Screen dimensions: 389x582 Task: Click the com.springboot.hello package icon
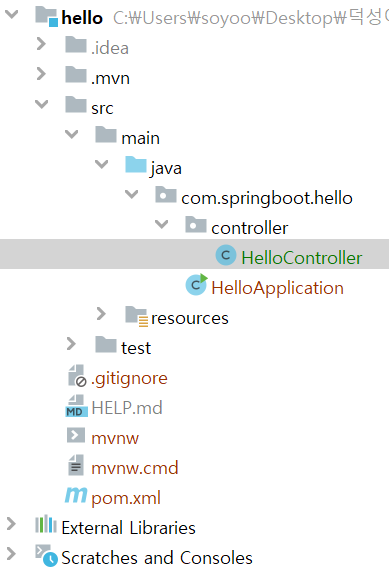(x=166, y=195)
